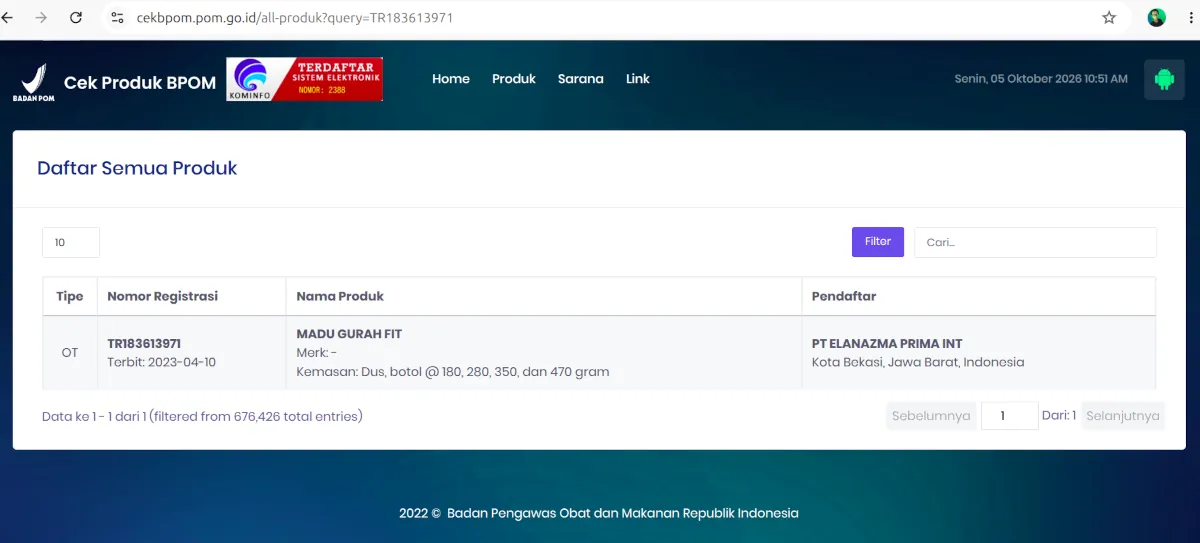Click the Badan POM logo

click(34, 82)
